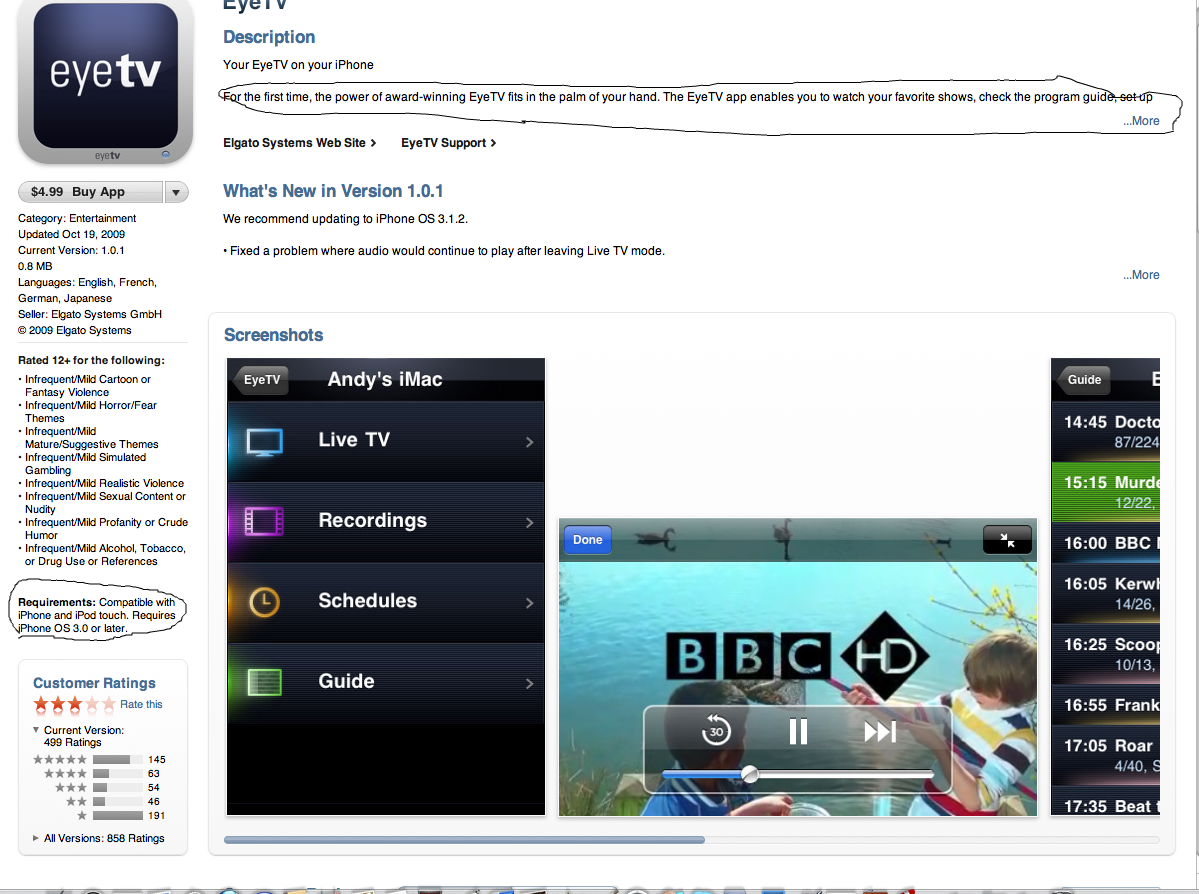
Task: Open the EyeTV Support link
Action: point(449,143)
